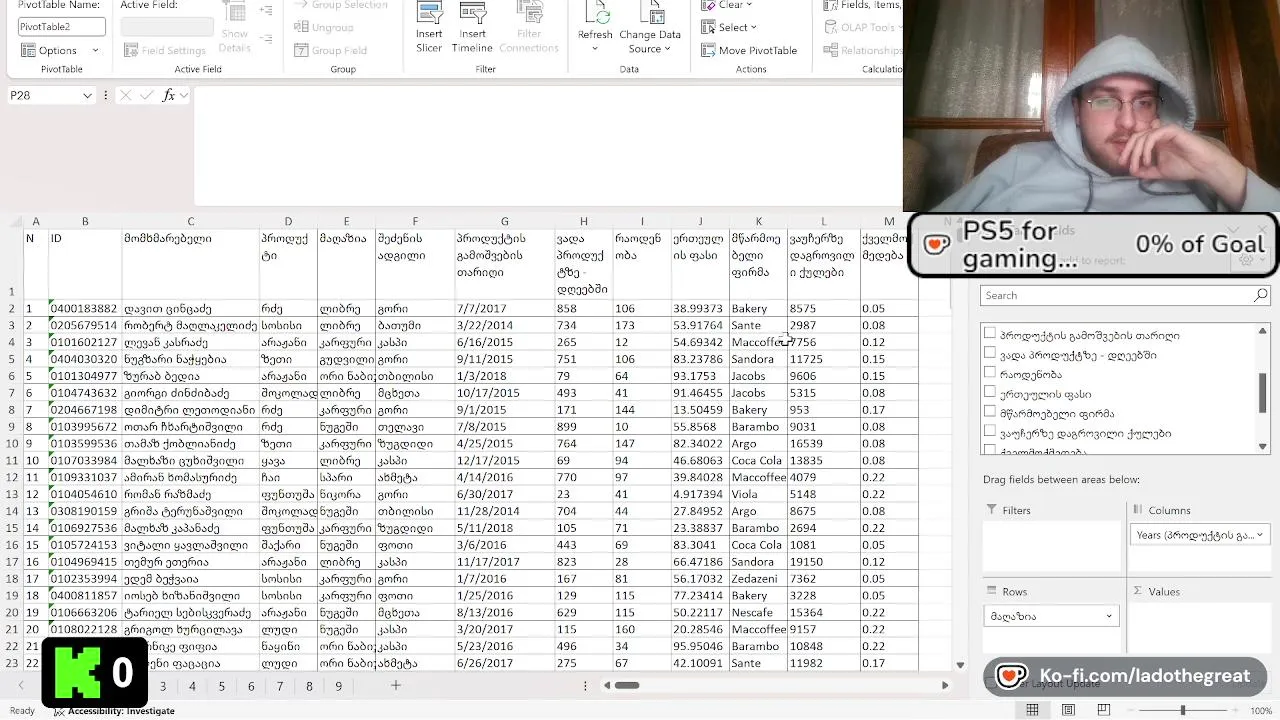The image size is (1280, 720).
Task: Refresh the PivotTable data
Action: (x=595, y=28)
